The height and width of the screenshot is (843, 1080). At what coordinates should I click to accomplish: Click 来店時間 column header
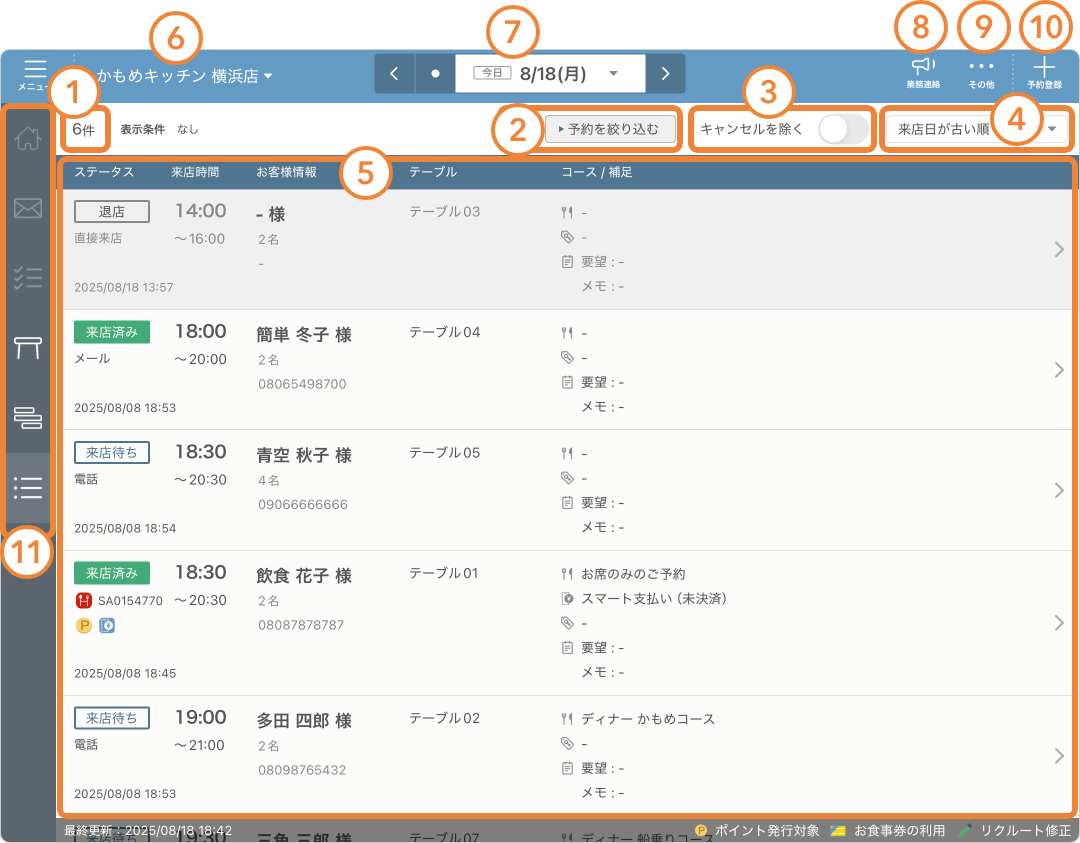[x=195, y=172]
